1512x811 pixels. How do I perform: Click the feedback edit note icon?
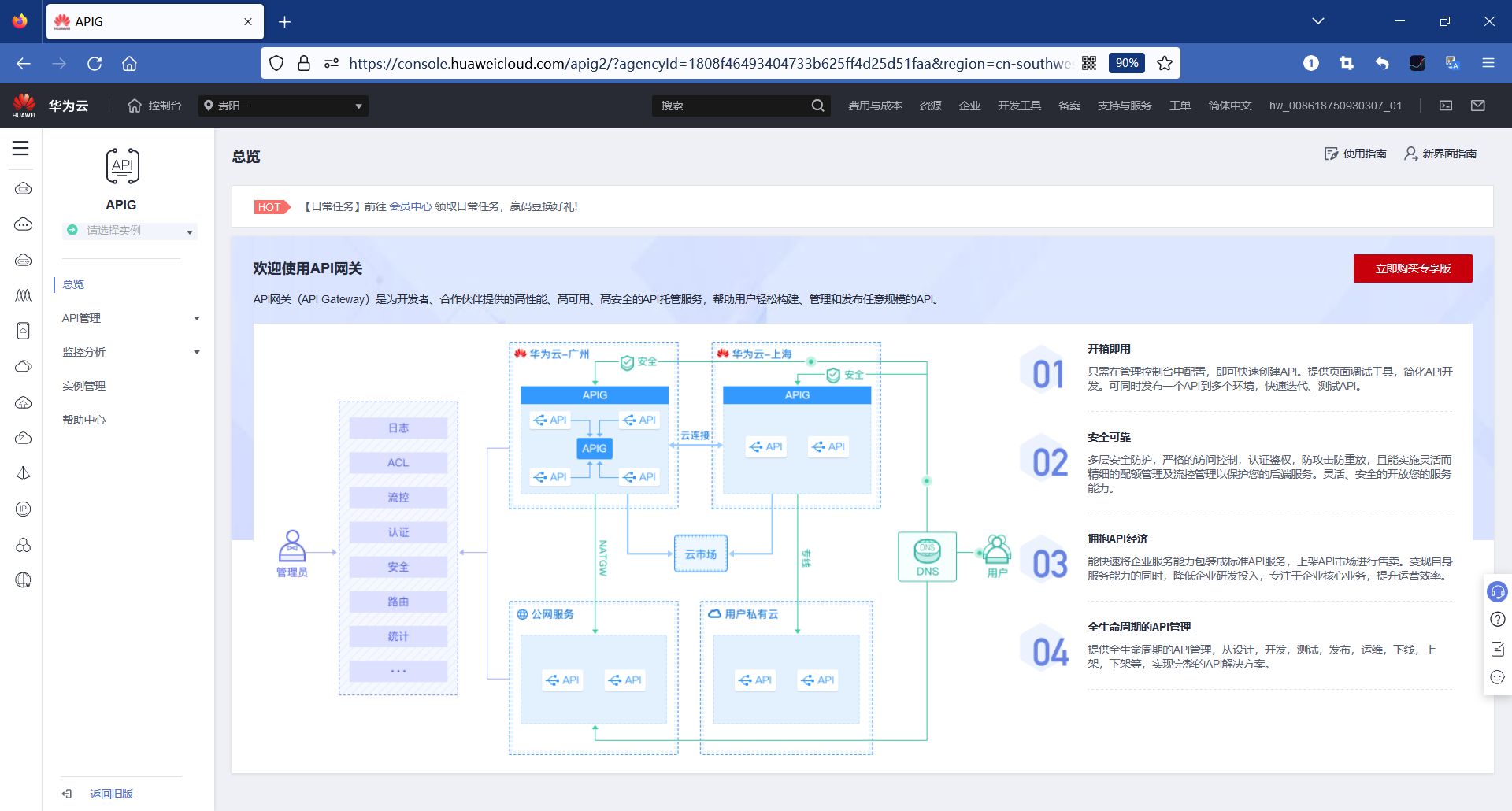click(x=1498, y=649)
